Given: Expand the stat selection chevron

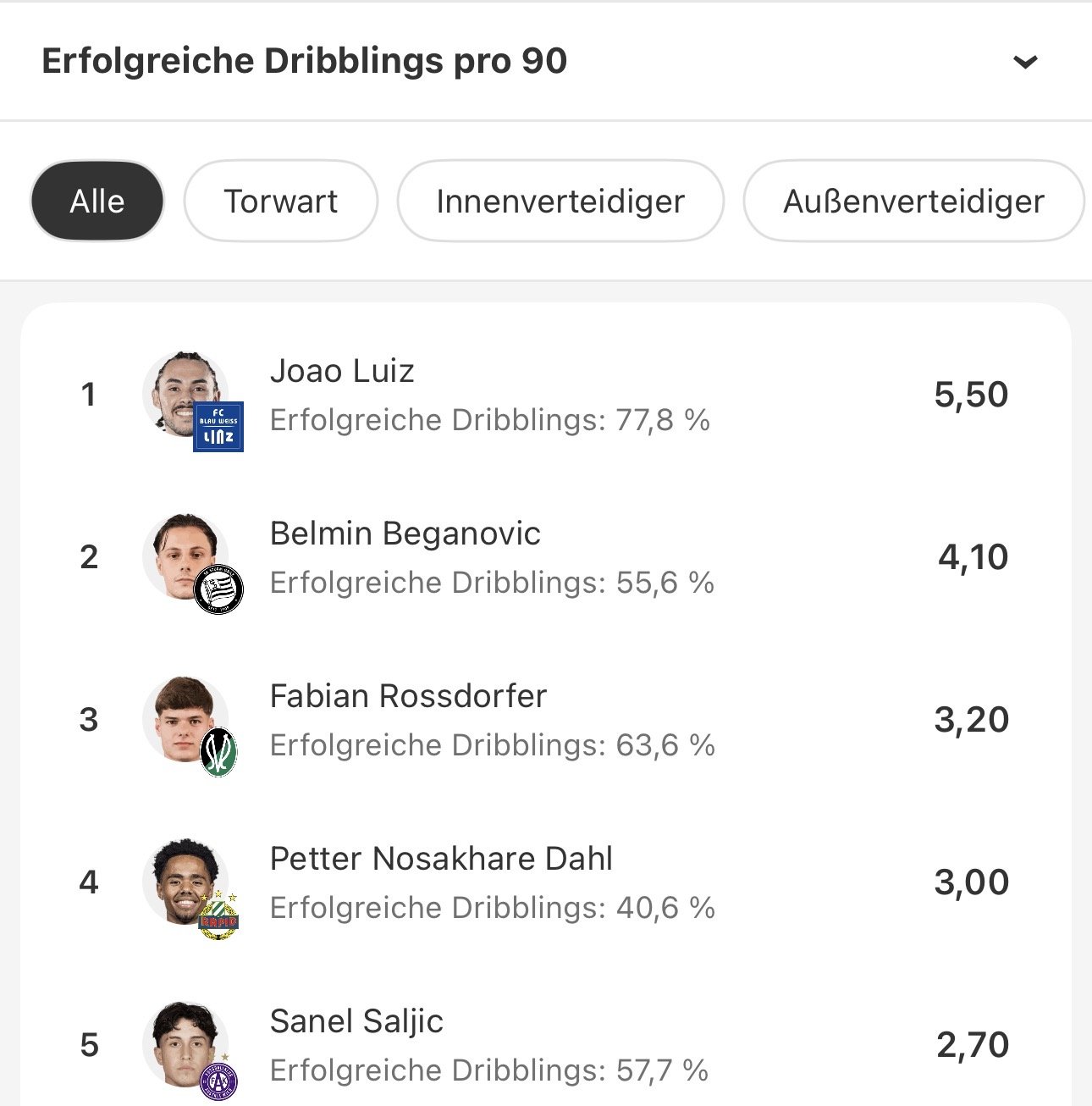Looking at the screenshot, I should 1025,62.
